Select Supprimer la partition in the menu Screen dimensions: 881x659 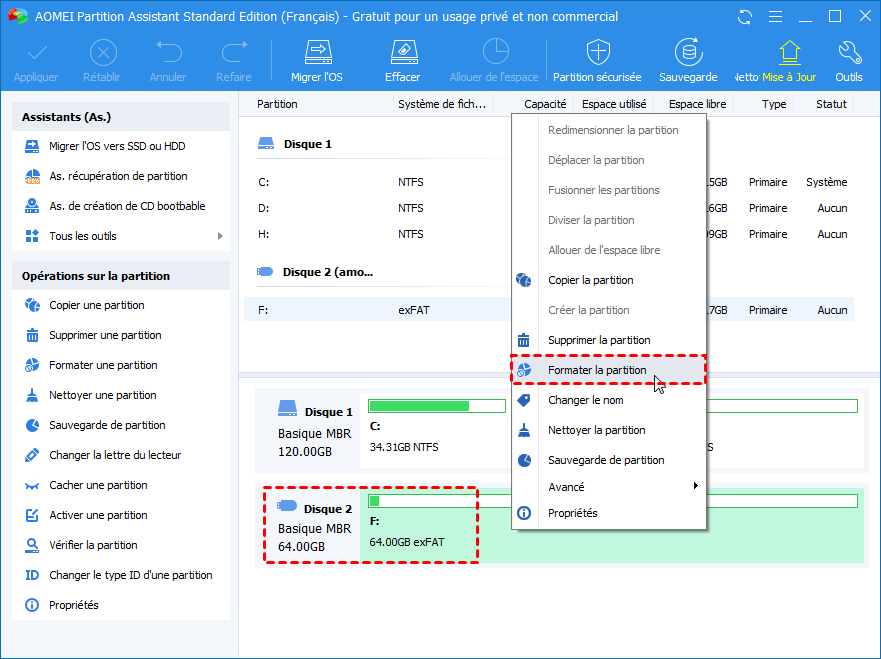click(601, 339)
